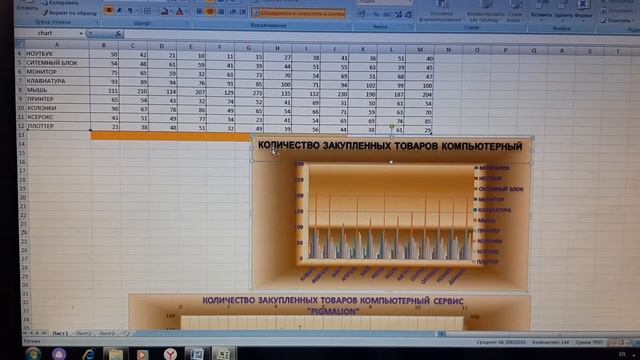Select the chart legend entry СИСТЕМНЫЙ БЛОК
The height and width of the screenshot is (360, 640).
[500, 189]
